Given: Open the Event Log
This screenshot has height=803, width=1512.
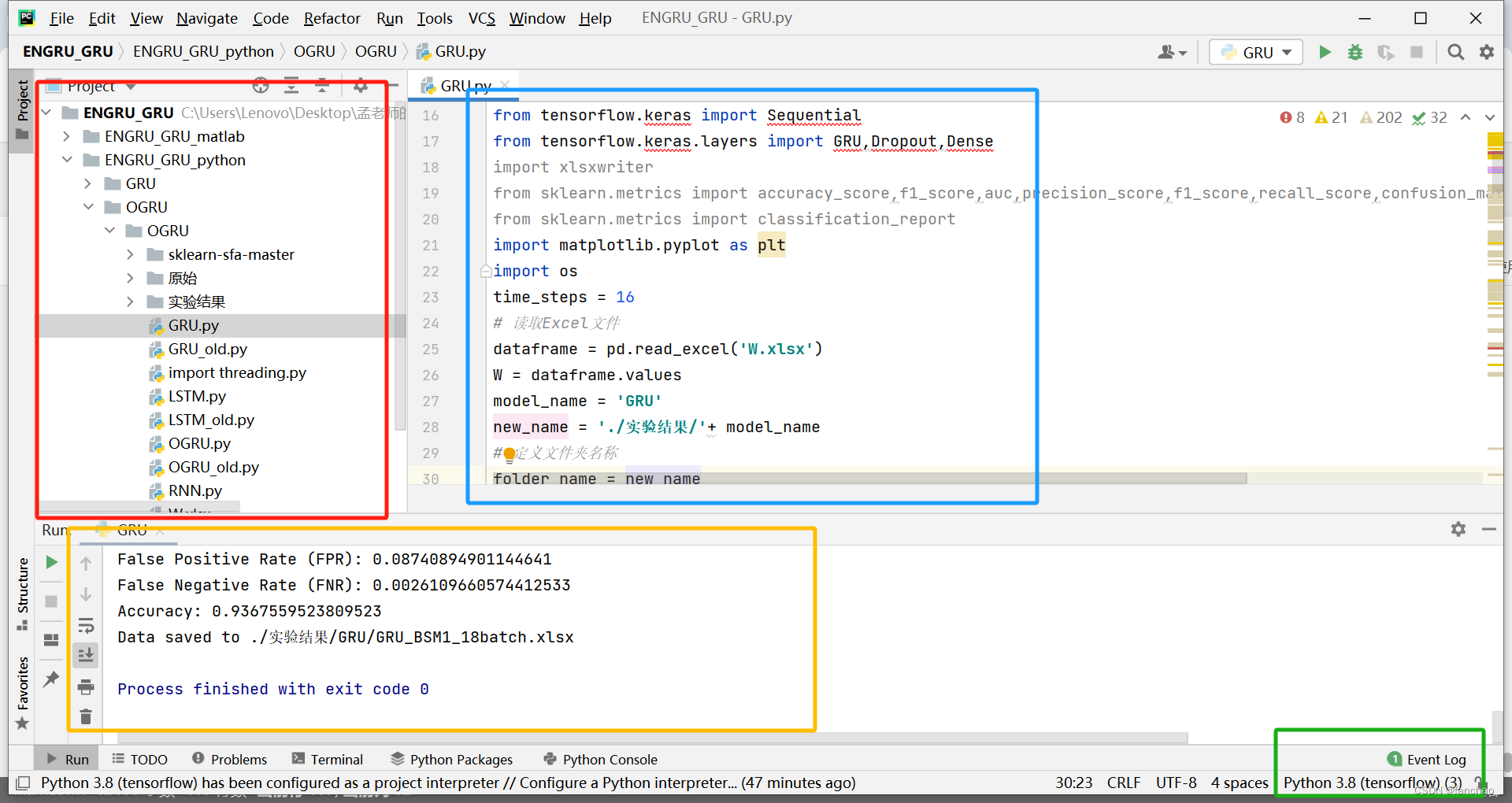Looking at the screenshot, I should [1427, 759].
